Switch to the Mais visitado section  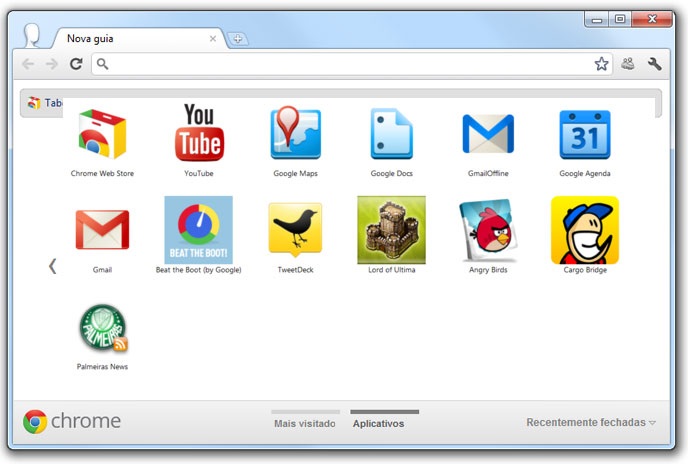click(305, 423)
